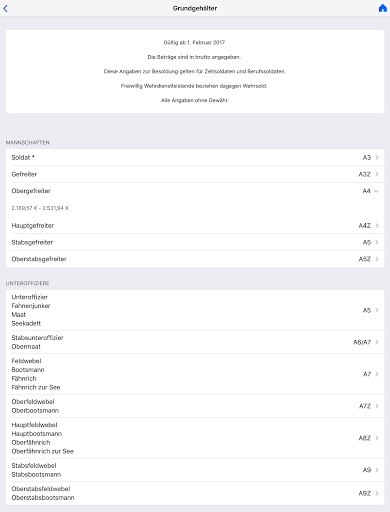Open the home screen via house icon
The height and width of the screenshot is (512, 390).
tap(383, 8)
